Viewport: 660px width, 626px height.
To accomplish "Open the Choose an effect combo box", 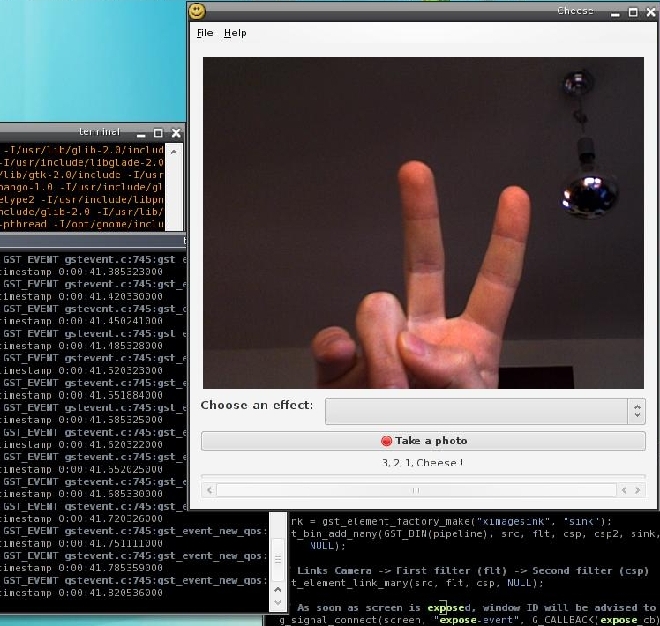I will point(485,411).
